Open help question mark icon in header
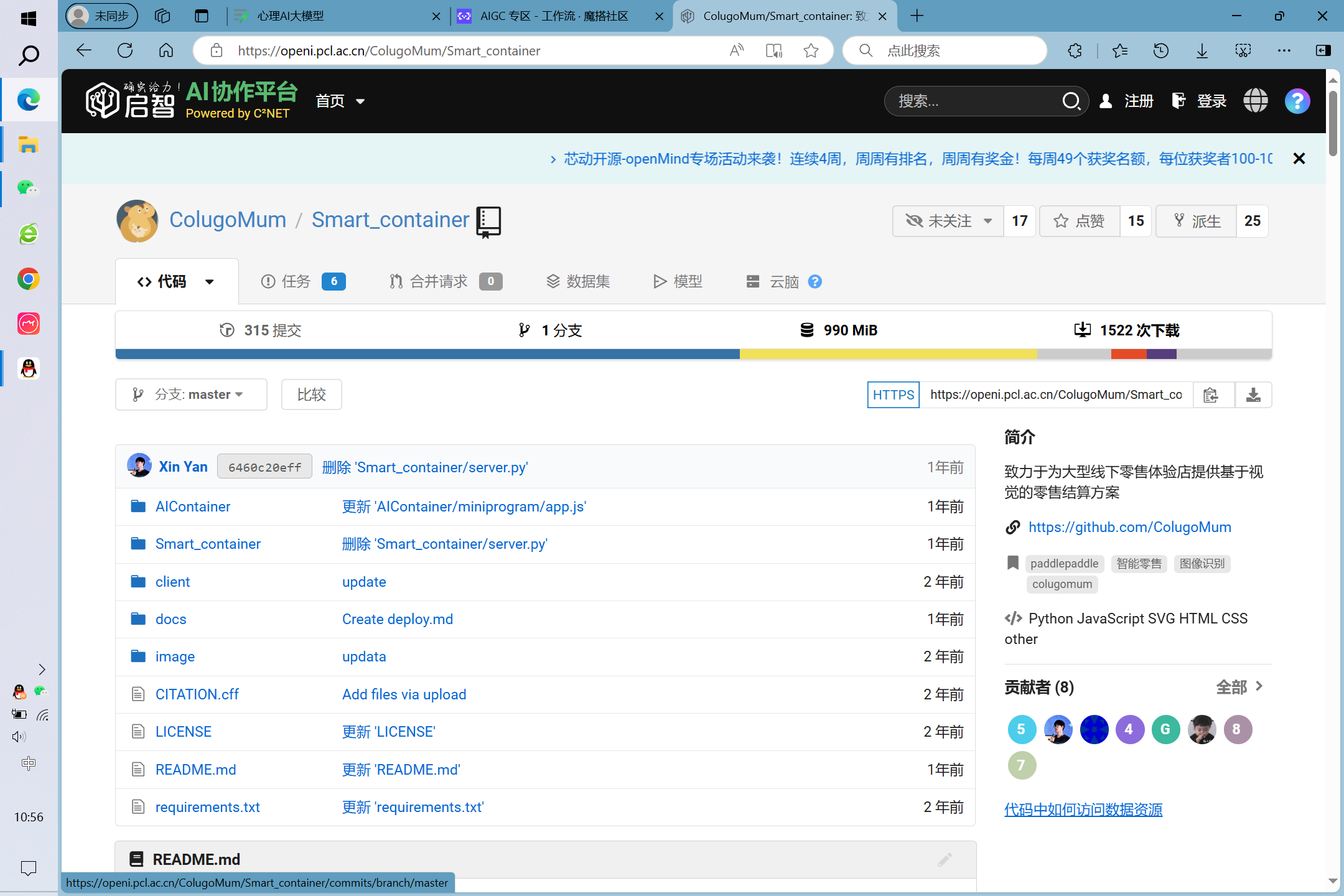The width and height of the screenshot is (1344, 896). point(1297,101)
